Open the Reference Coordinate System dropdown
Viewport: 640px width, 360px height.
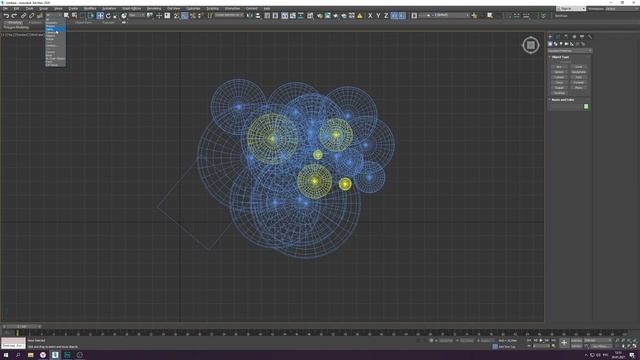tap(136, 16)
